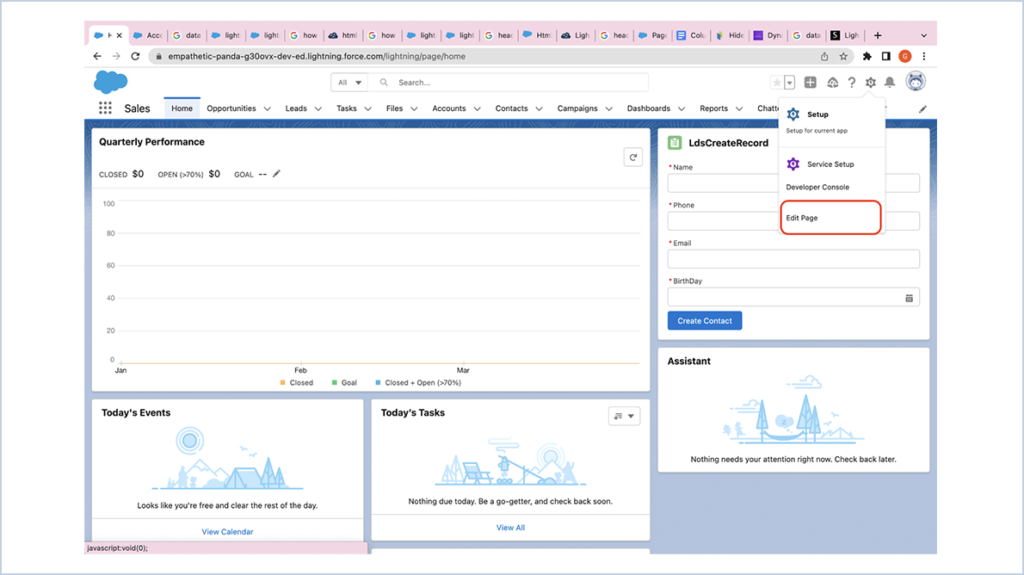This screenshot has height=575, width=1024.
Task: Click the Salesforce cloud logo
Action: click(x=110, y=82)
